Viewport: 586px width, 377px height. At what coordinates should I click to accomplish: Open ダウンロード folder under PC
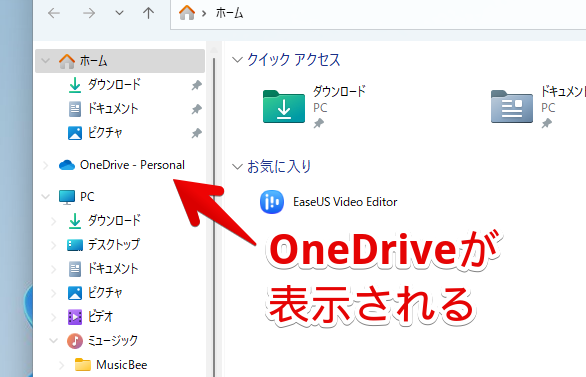(x=114, y=220)
